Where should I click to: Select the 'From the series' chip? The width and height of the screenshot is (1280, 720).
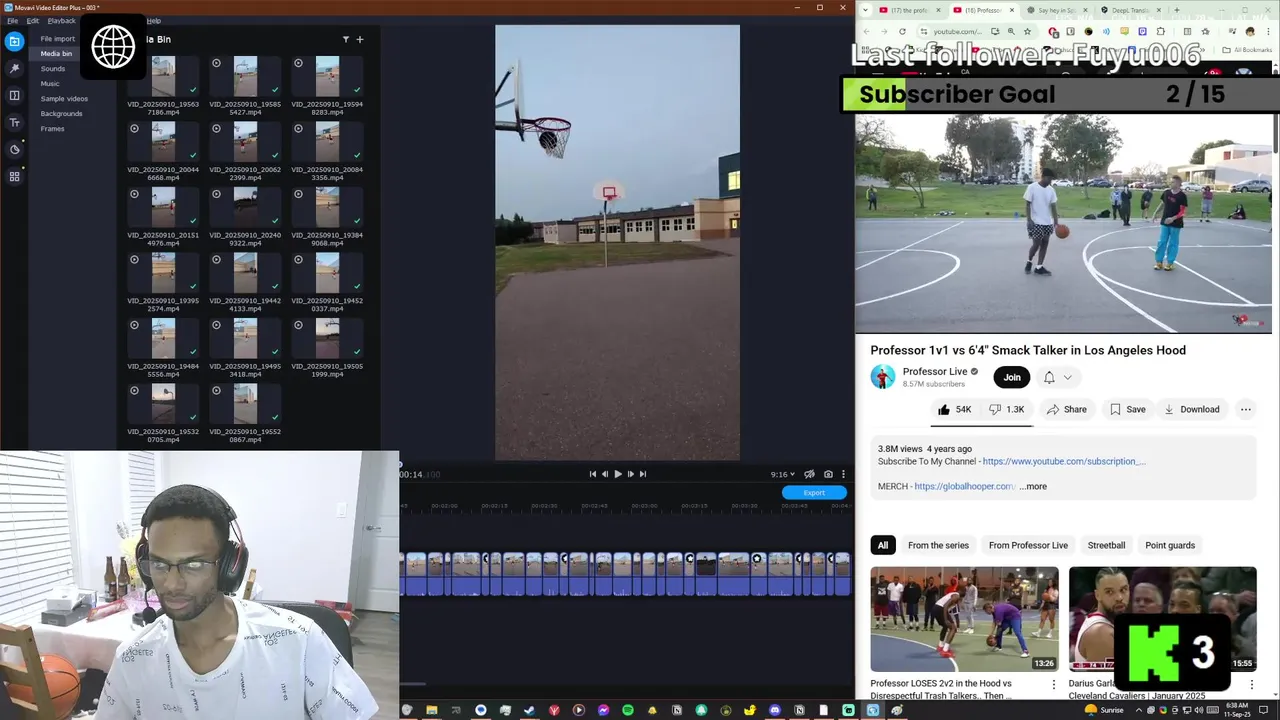click(938, 545)
